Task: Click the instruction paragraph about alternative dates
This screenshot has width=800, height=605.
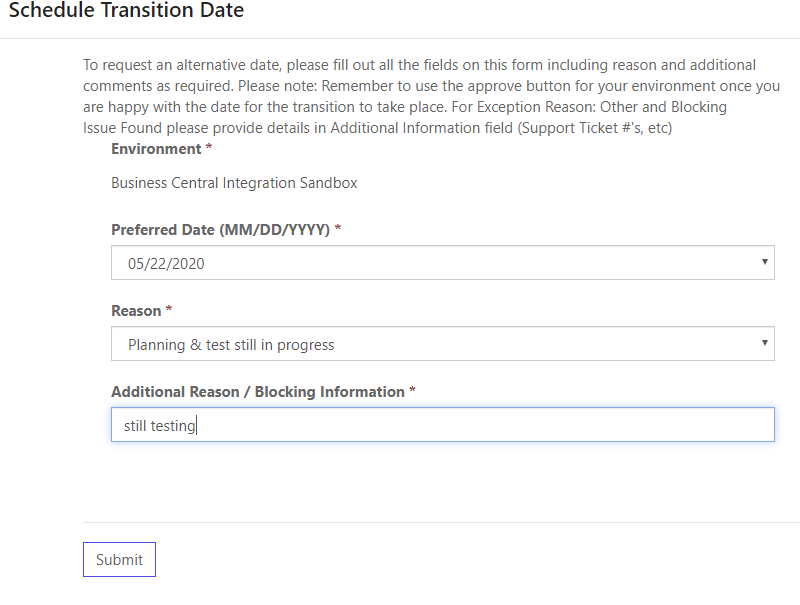Action: pyautogui.click(x=432, y=96)
